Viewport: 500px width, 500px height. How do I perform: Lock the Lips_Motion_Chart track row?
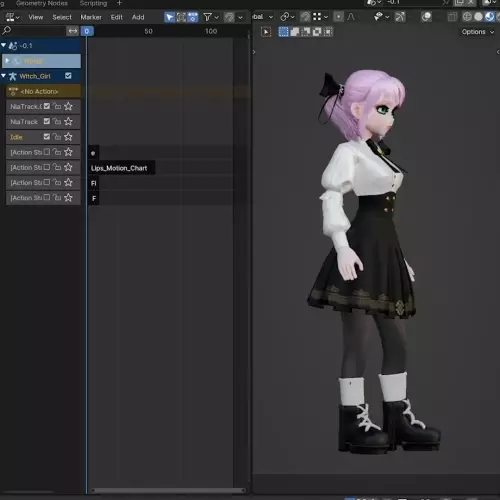[x=57, y=167]
